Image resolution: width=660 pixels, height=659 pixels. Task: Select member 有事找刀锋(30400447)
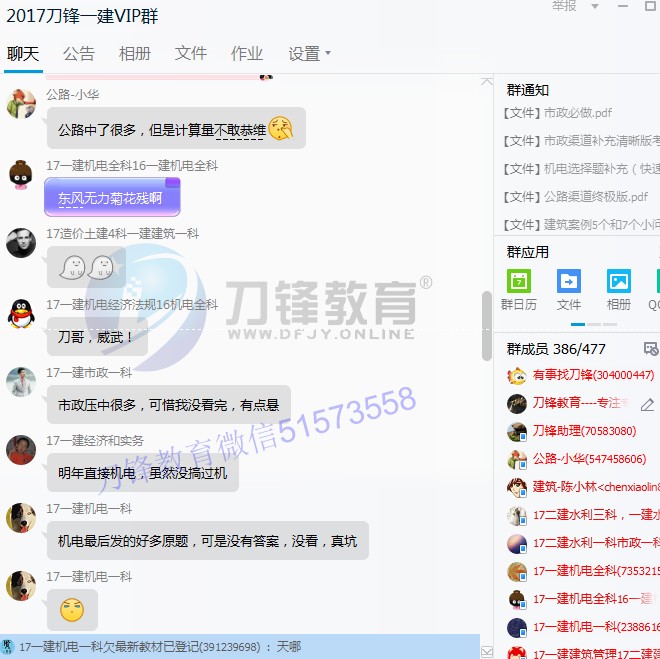point(593,375)
